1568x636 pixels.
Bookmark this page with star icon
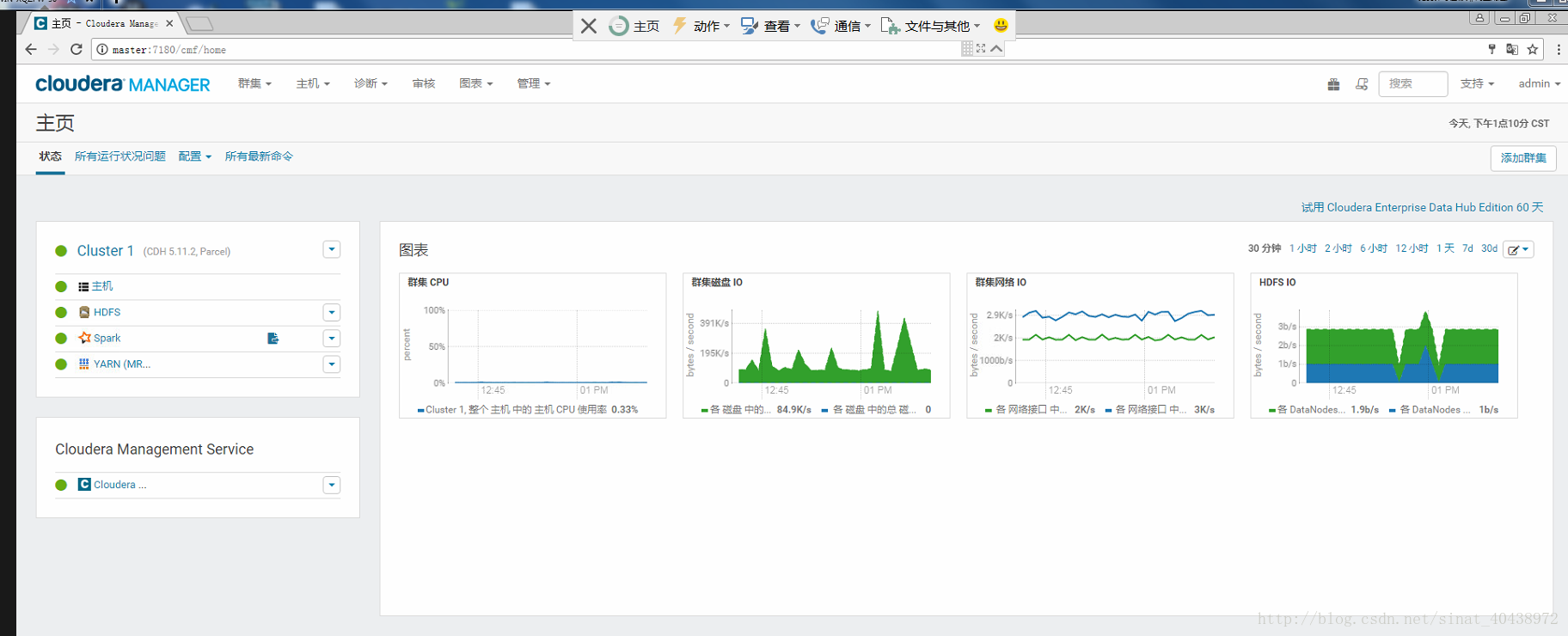(x=1533, y=49)
